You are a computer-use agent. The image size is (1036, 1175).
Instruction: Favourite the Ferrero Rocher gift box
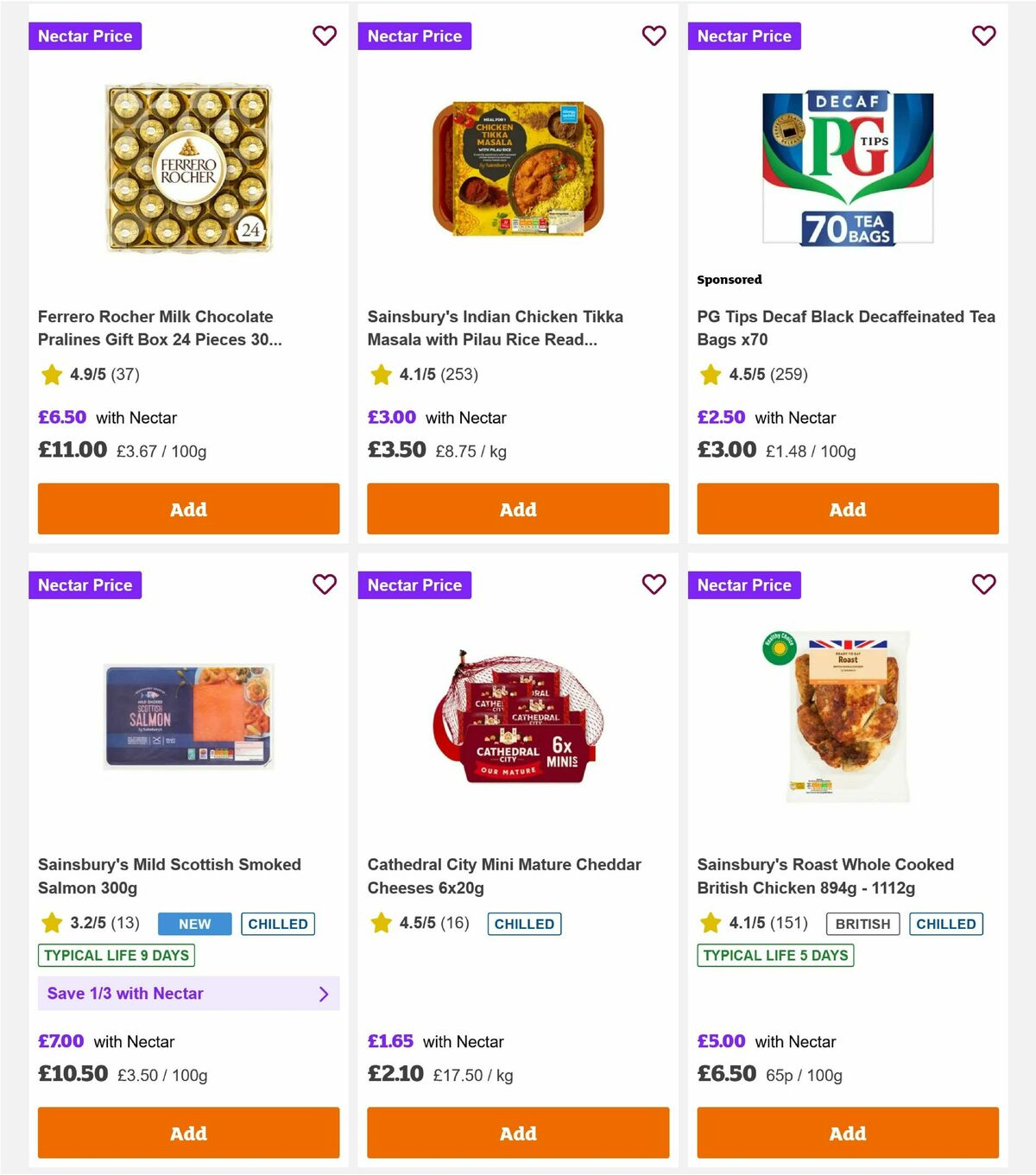(325, 36)
